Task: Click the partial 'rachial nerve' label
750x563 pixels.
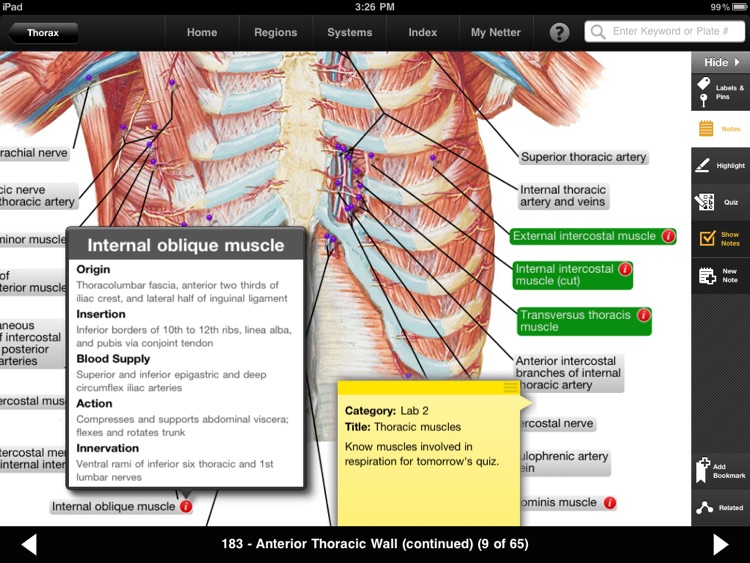Action: point(34,153)
